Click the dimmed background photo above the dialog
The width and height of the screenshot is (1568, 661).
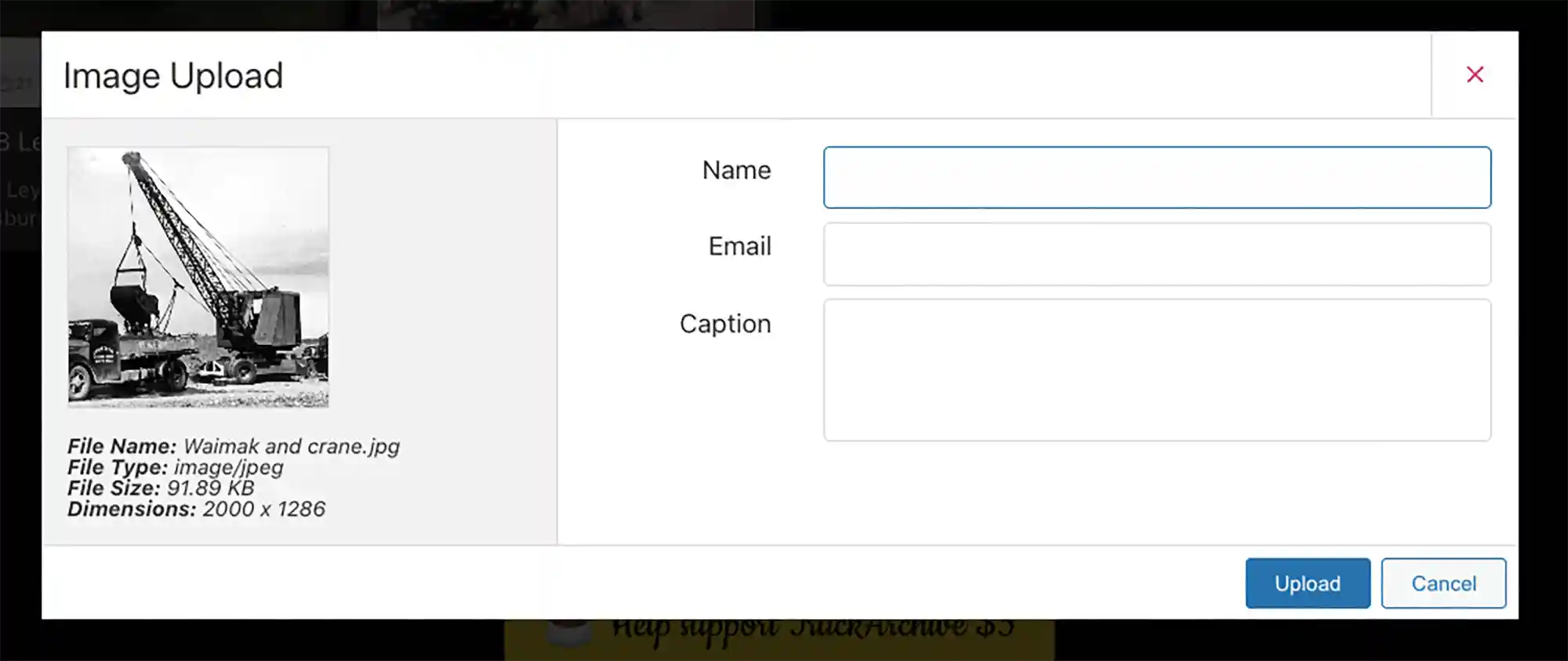coord(566,15)
